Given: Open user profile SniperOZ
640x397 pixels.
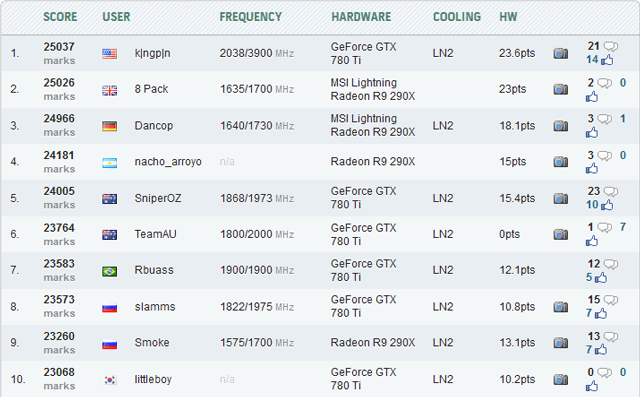Looking at the screenshot, I should pyautogui.click(x=158, y=198).
